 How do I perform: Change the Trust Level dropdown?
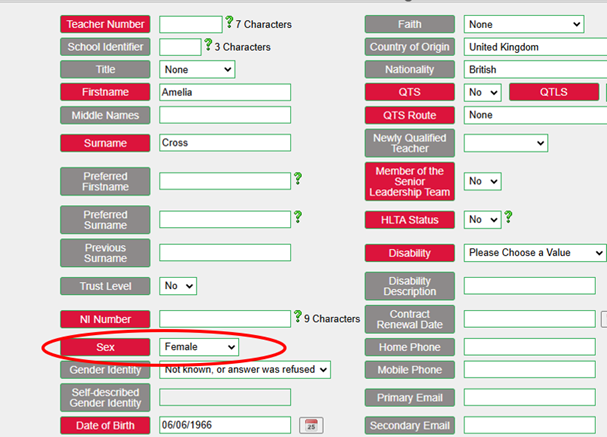[178, 286]
